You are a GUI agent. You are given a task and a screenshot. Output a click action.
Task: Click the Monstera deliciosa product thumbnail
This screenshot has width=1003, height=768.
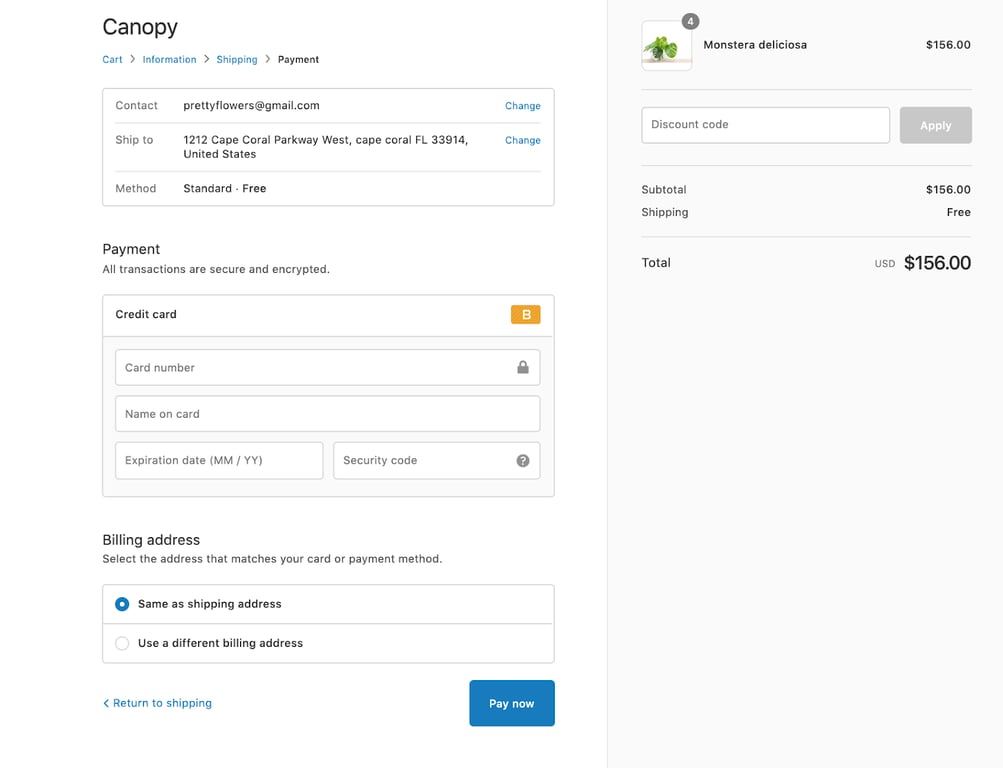click(666, 46)
